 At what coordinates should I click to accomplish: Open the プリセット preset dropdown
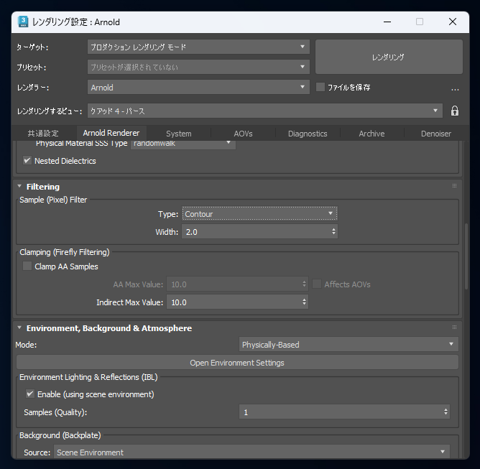coord(199,67)
